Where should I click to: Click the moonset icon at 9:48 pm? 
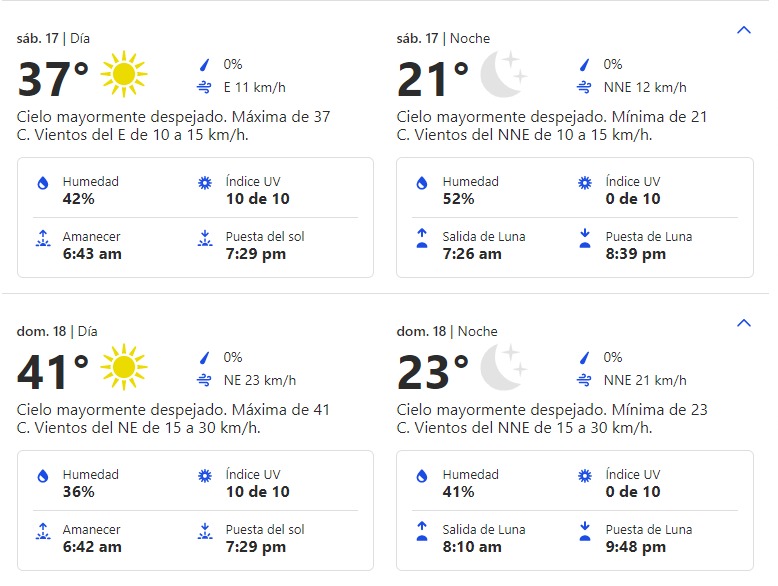tap(585, 531)
